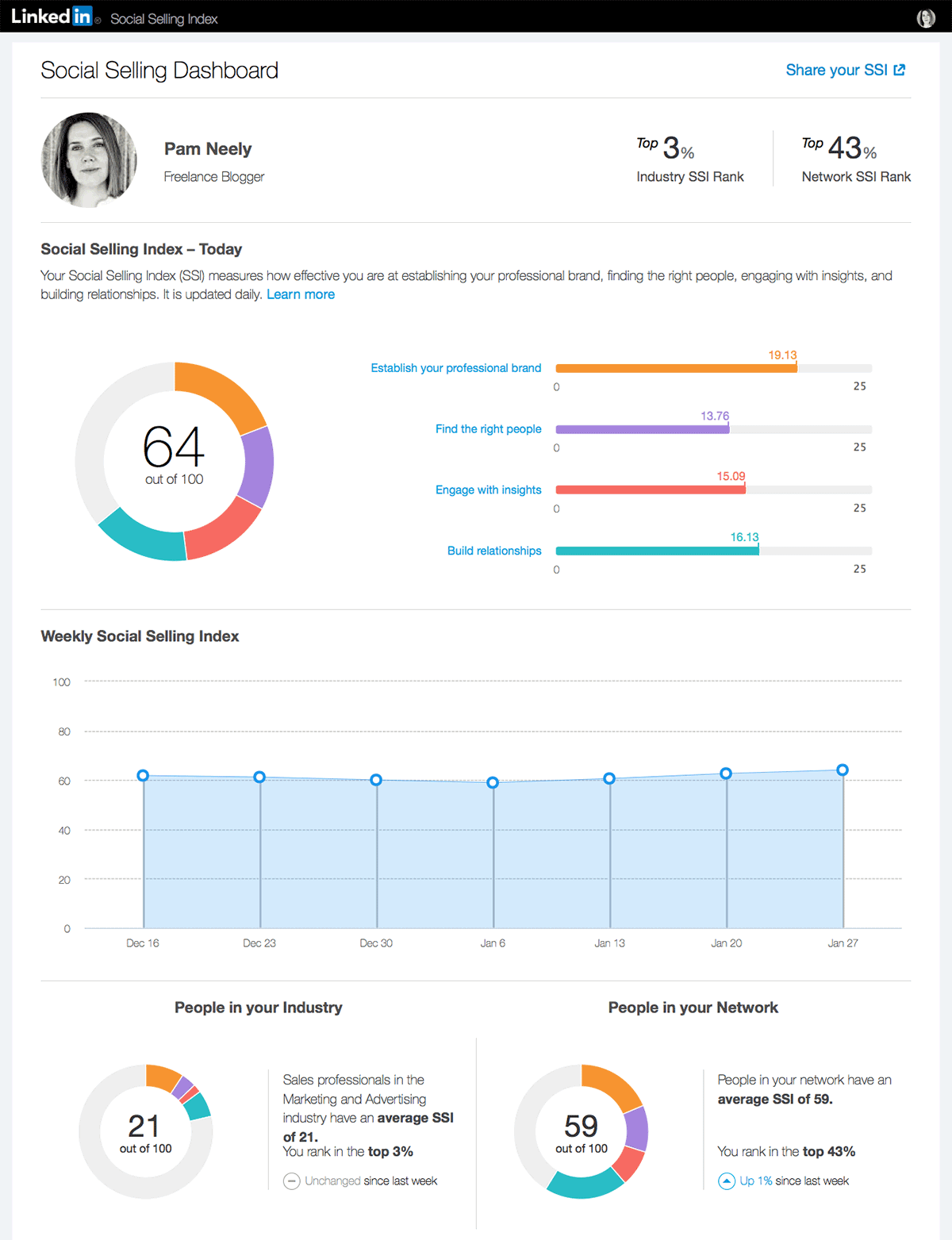Click the Freelance Blogger title
Image resolution: width=952 pixels, height=1240 pixels.
tap(214, 177)
